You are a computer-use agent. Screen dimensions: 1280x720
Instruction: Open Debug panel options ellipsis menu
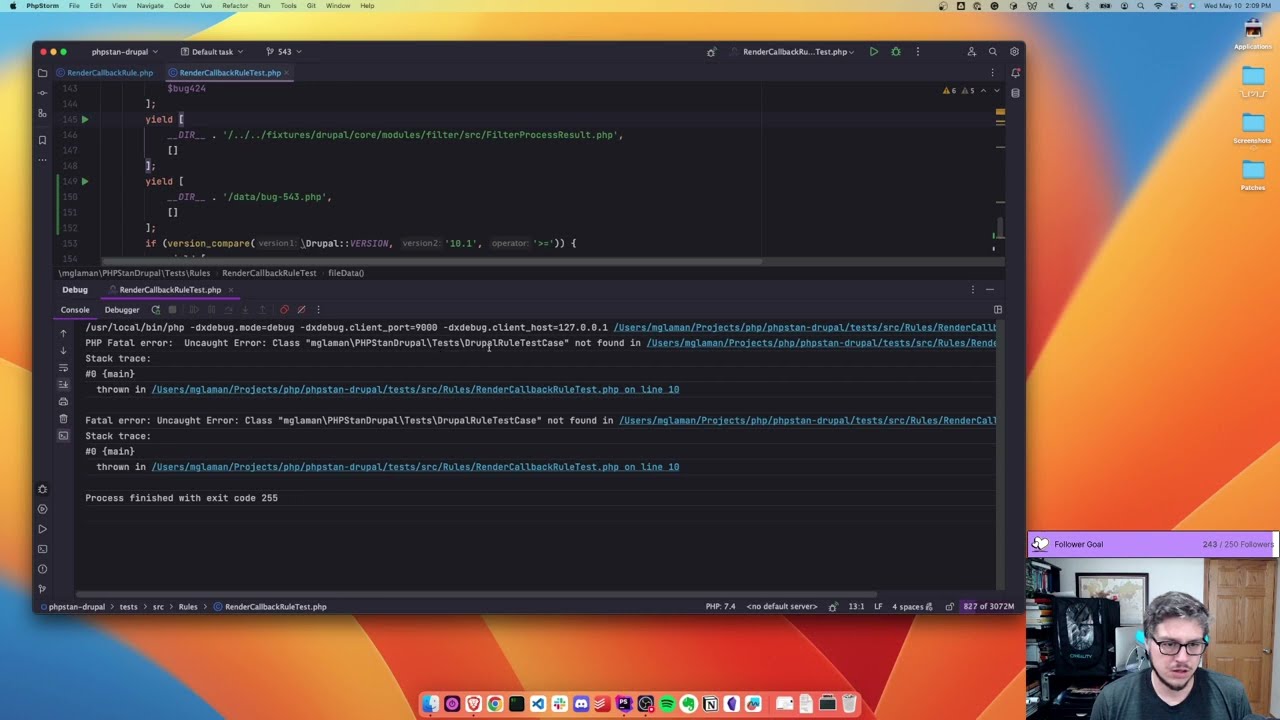click(x=972, y=290)
